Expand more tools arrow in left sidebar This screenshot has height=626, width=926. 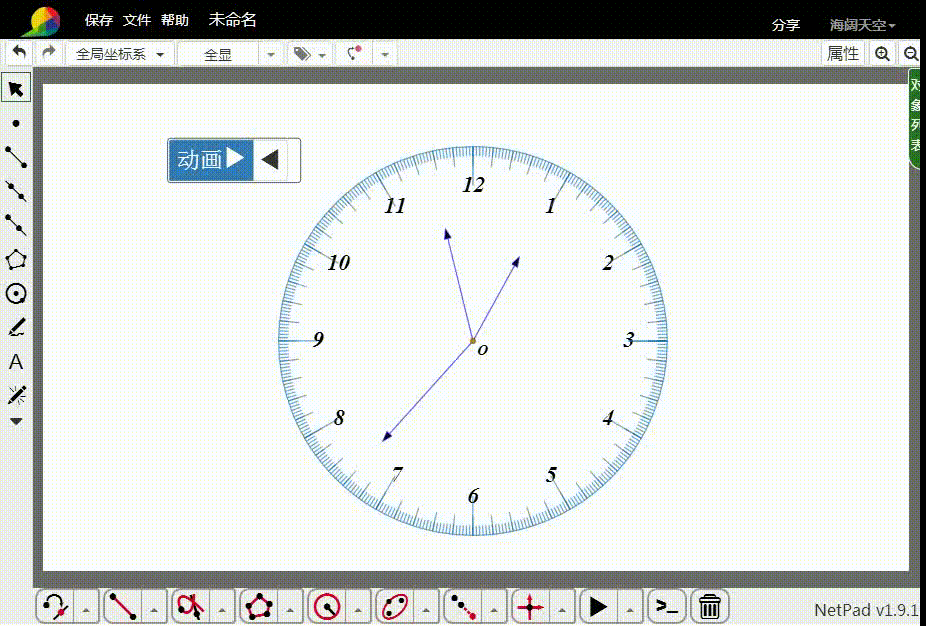(x=16, y=421)
